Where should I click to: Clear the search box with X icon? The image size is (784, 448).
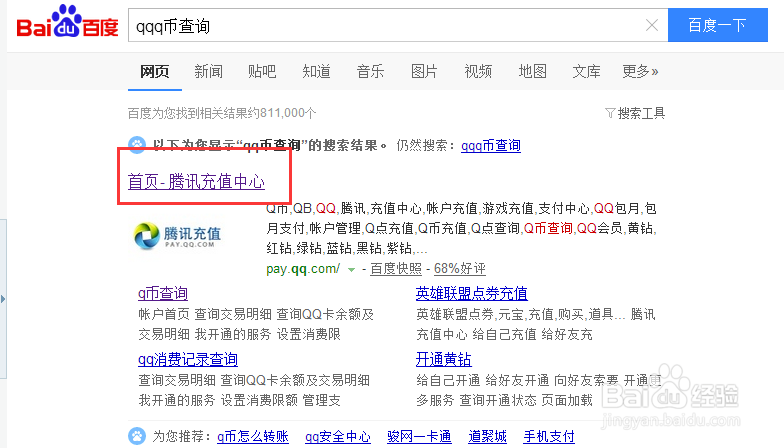coord(652,25)
